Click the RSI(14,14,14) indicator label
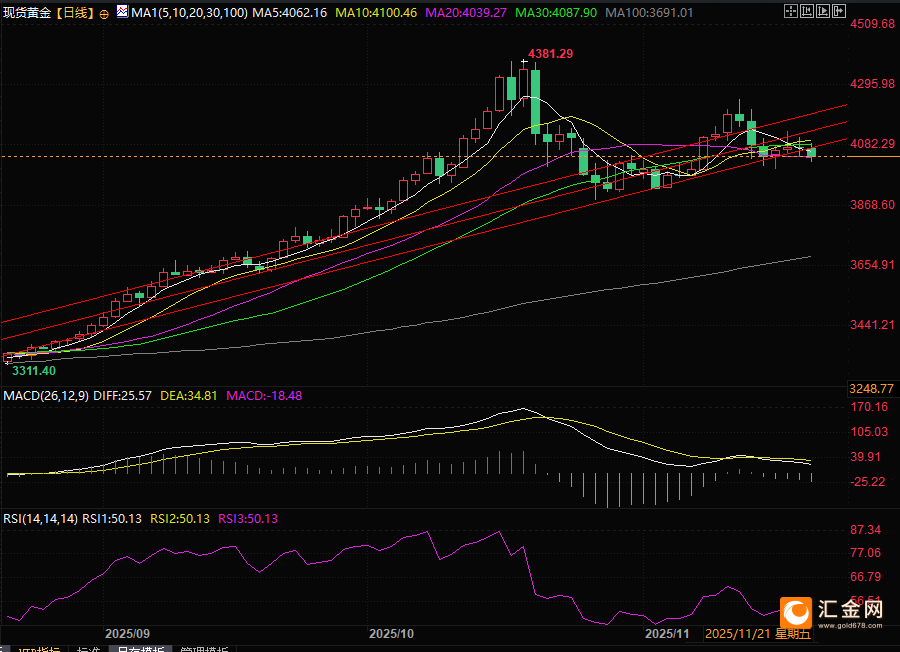This screenshot has height=652, width=900. click(40, 519)
